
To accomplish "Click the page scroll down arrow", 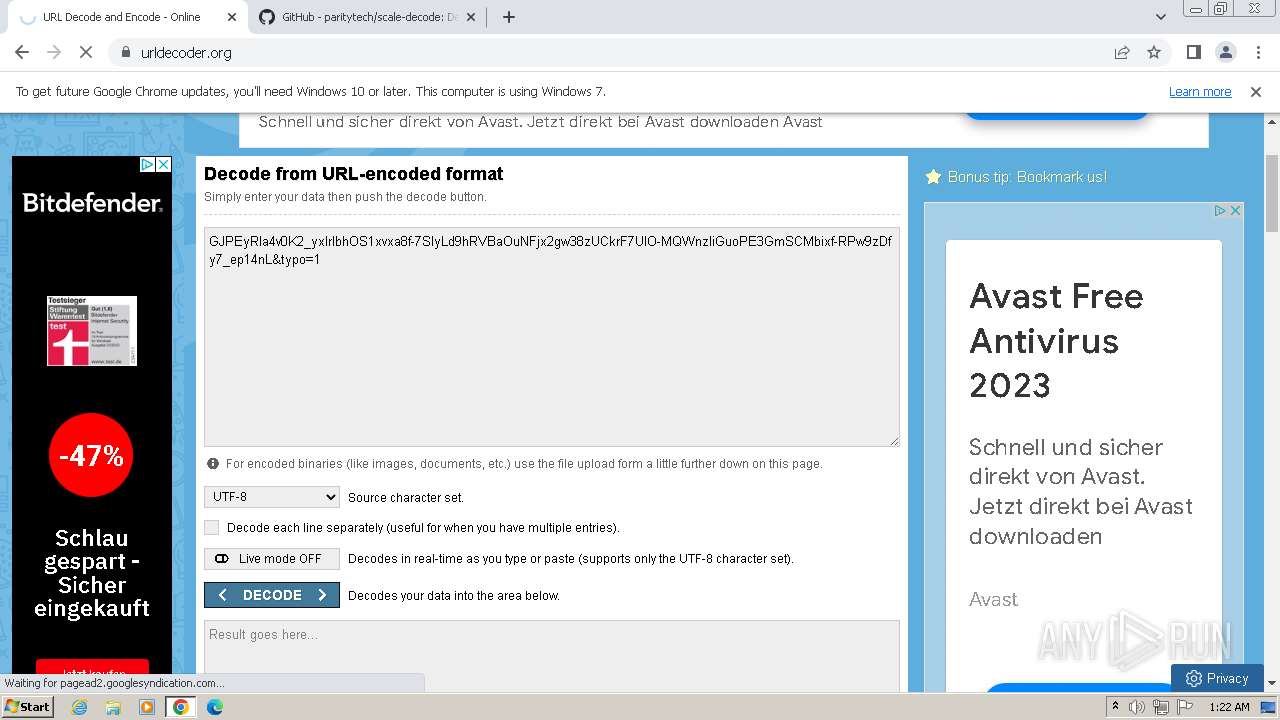I will pos(1272,683).
